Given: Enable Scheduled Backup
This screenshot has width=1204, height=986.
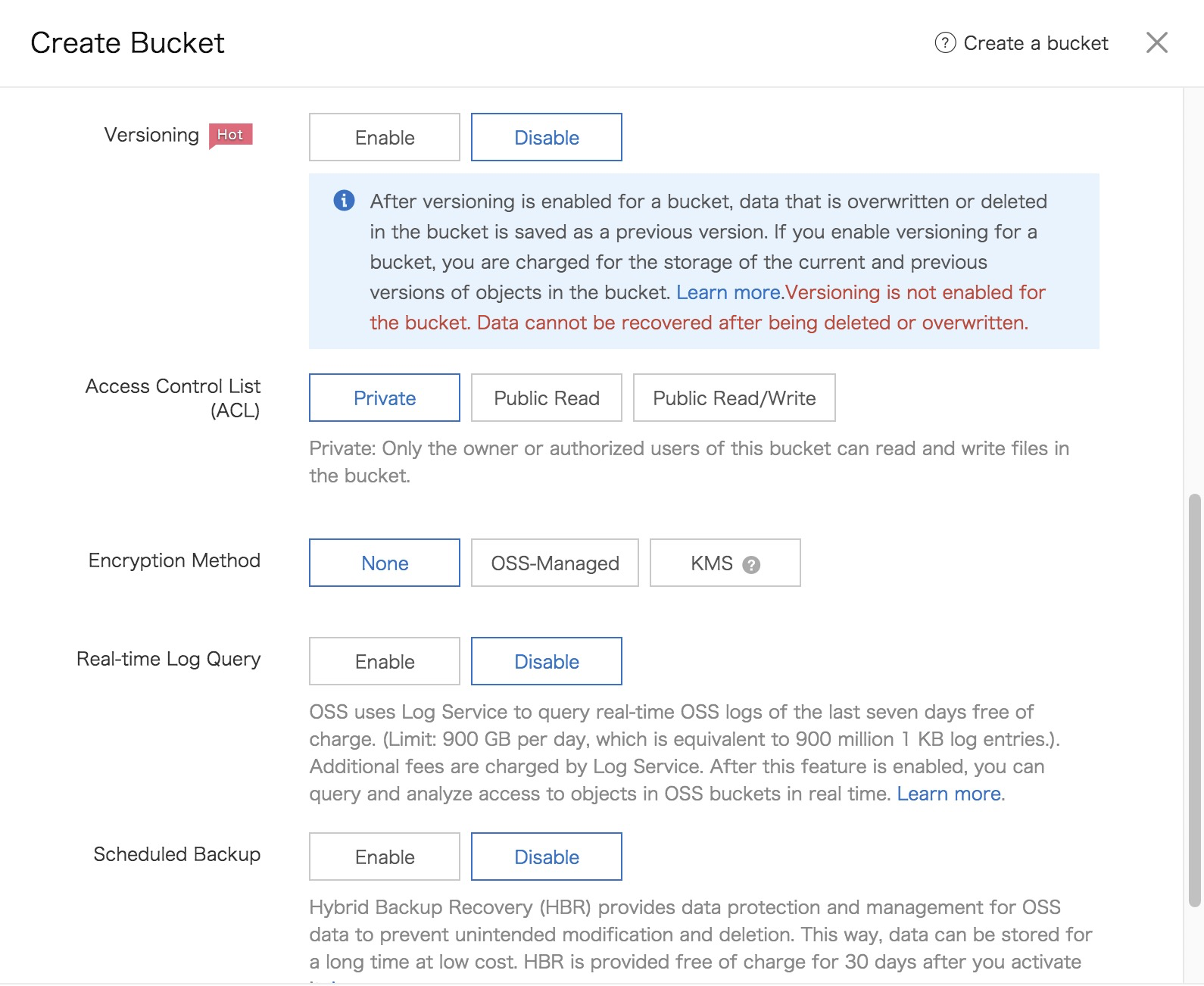Looking at the screenshot, I should coord(384,857).
